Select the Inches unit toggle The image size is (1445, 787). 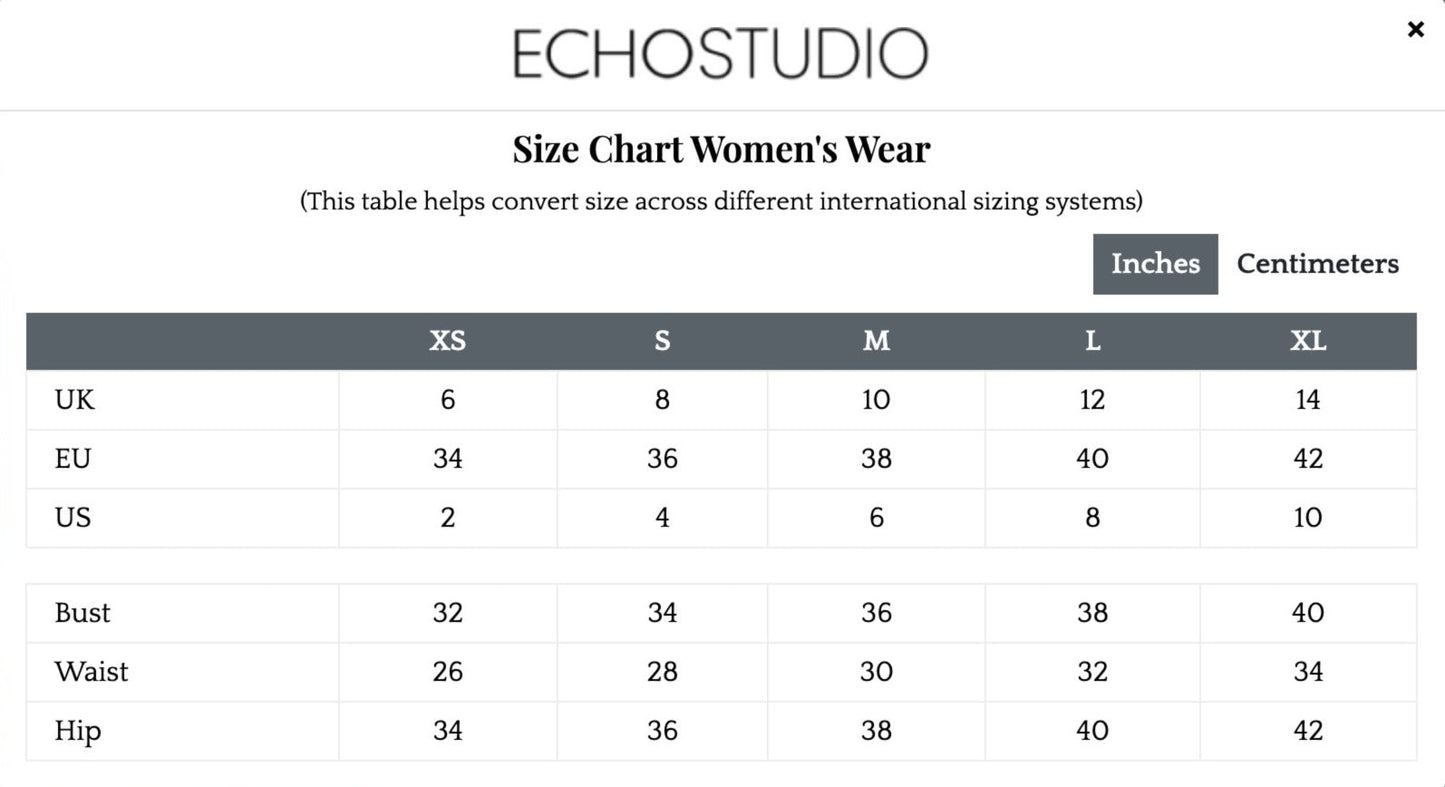tap(1155, 264)
